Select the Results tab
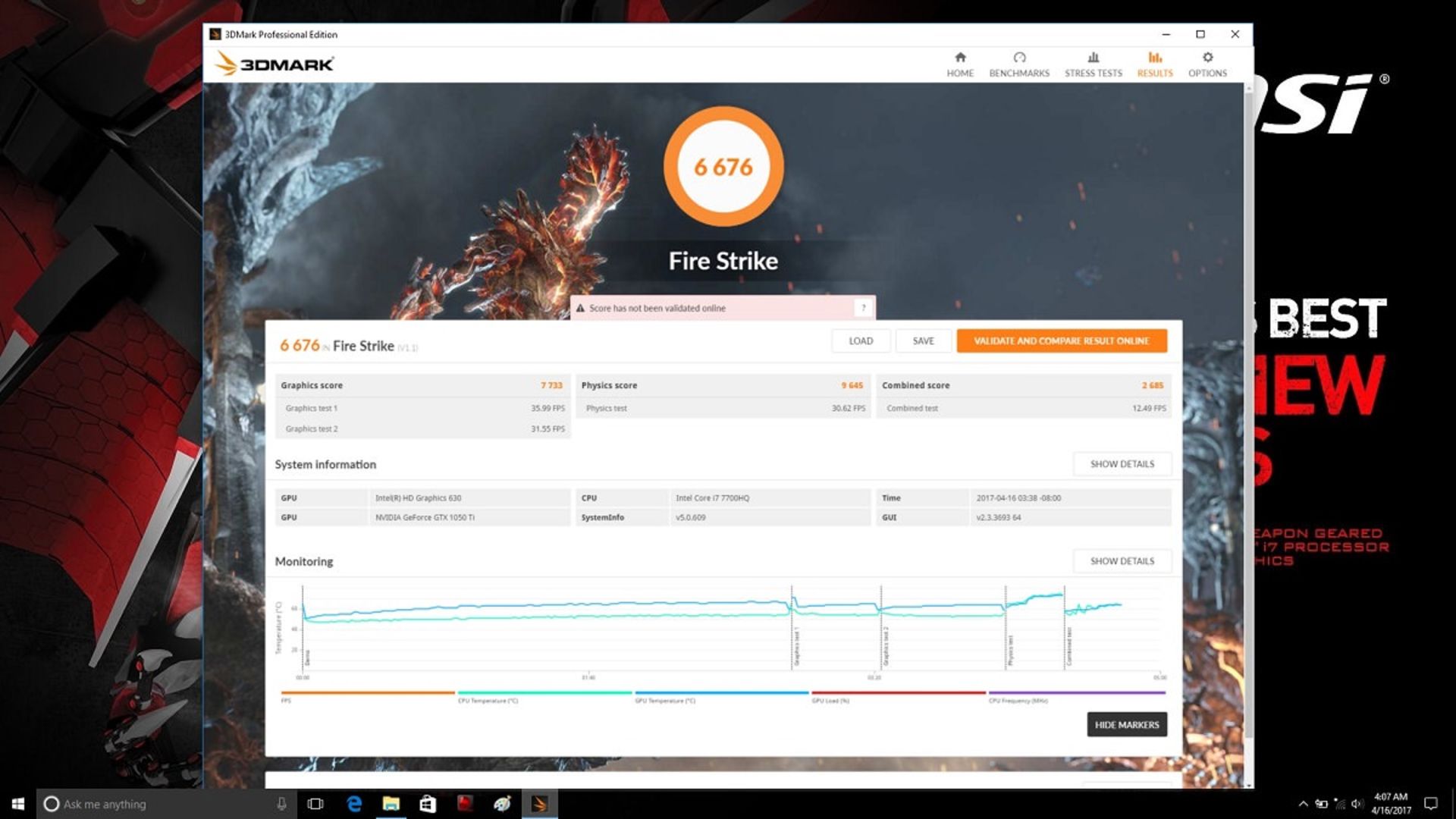 1154,64
